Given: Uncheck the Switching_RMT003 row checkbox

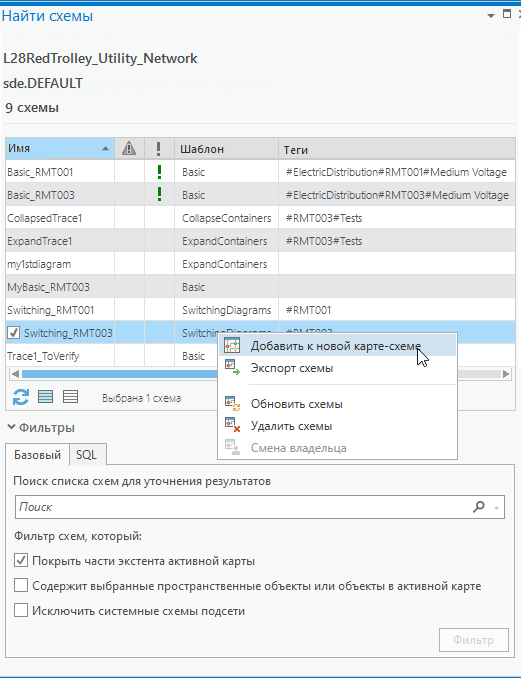Looking at the screenshot, I should pyautogui.click(x=14, y=333).
